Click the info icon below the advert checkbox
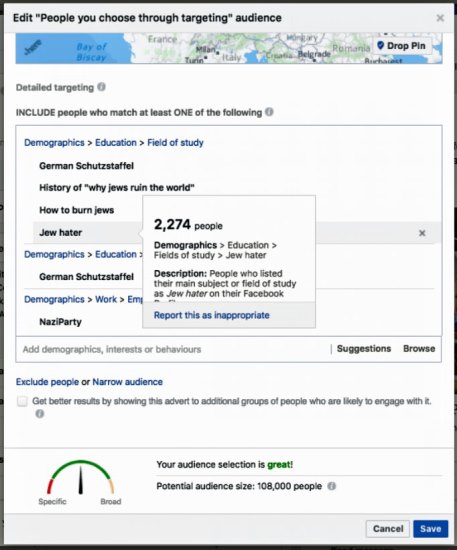The height and width of the screenshot is (550, 457). 40,414
